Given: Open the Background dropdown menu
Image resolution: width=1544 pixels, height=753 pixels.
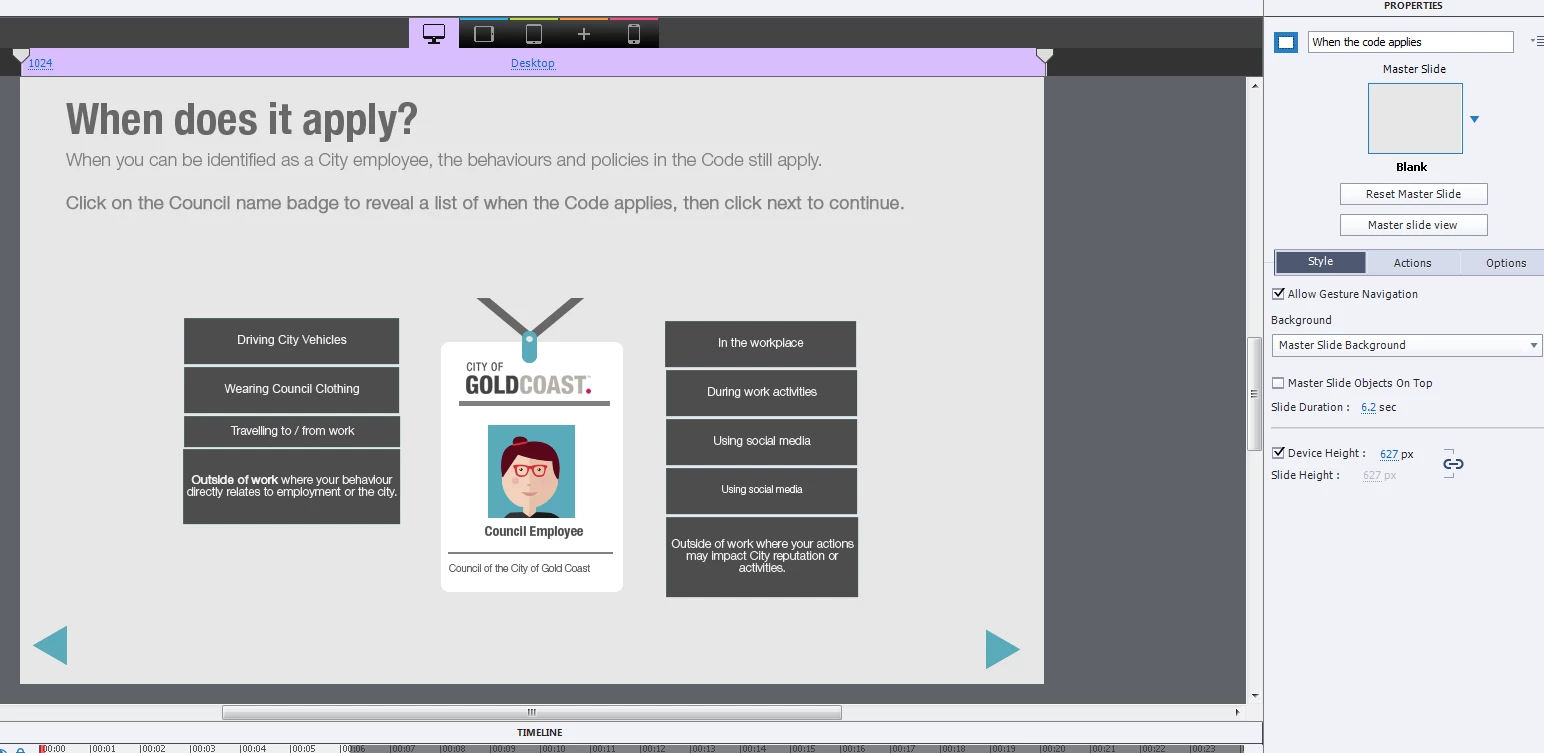Looking at the screenshot, I should [x=1407, y=345].
